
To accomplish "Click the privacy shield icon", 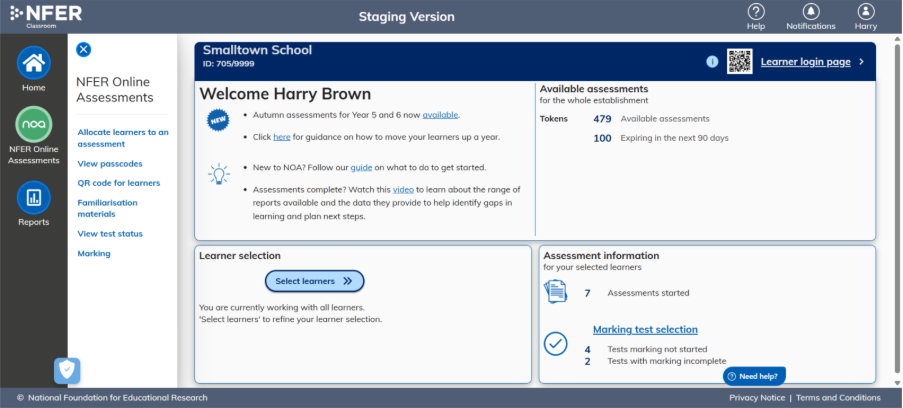I will click(67, 371).
